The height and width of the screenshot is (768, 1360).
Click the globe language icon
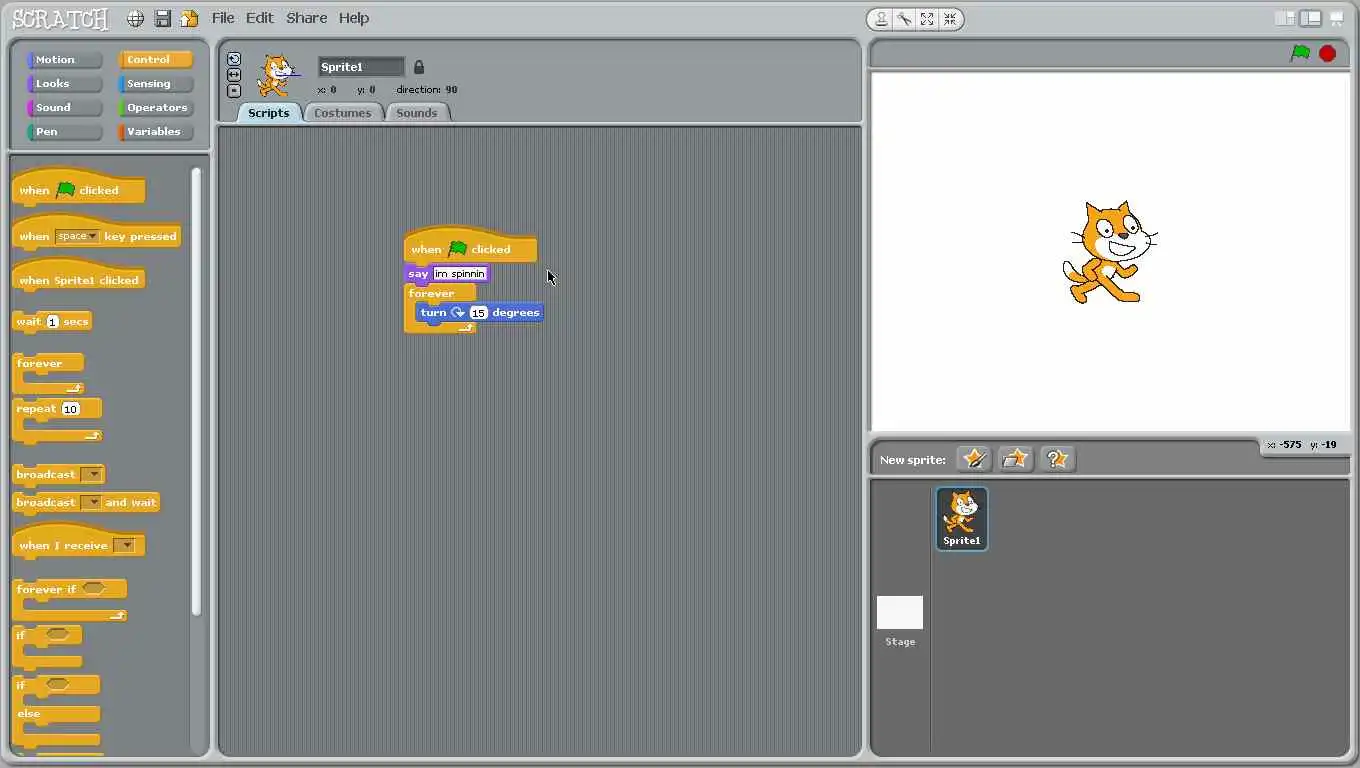pos(135,18)
